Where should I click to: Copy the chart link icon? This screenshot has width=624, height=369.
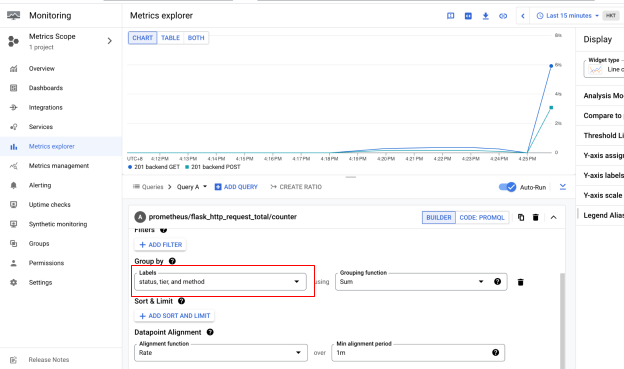click(x=503, y=16)
